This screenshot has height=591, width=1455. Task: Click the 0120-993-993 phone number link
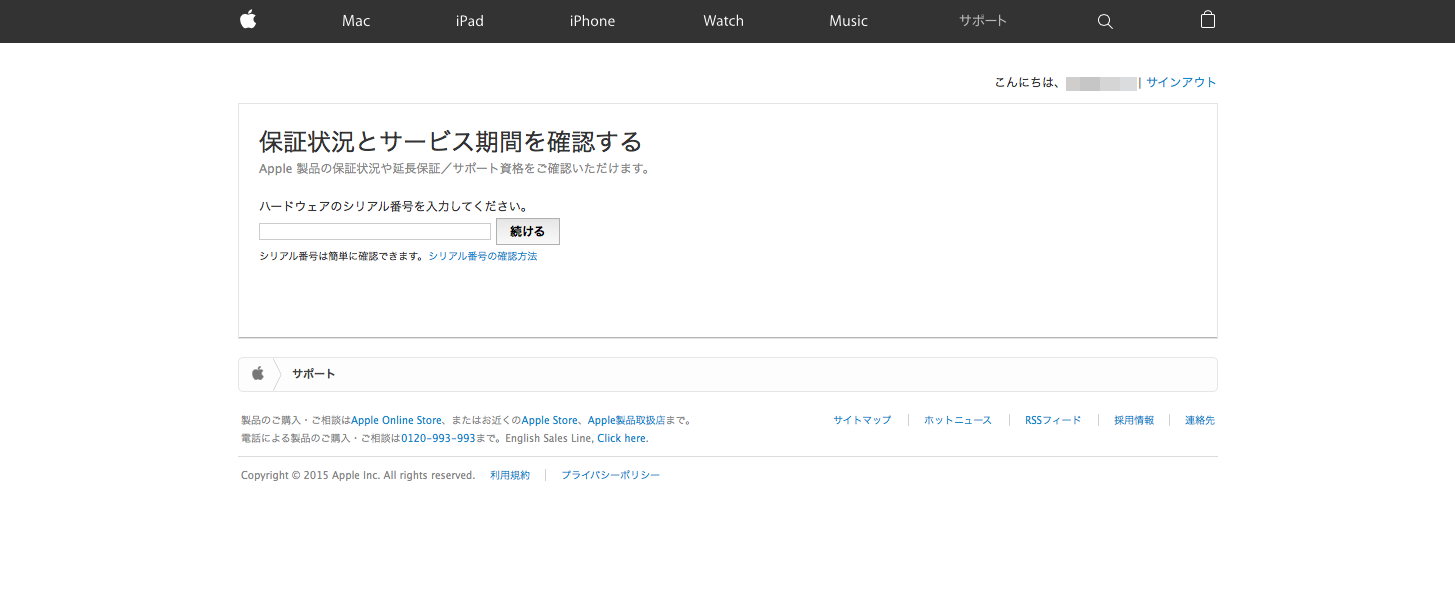438,439
